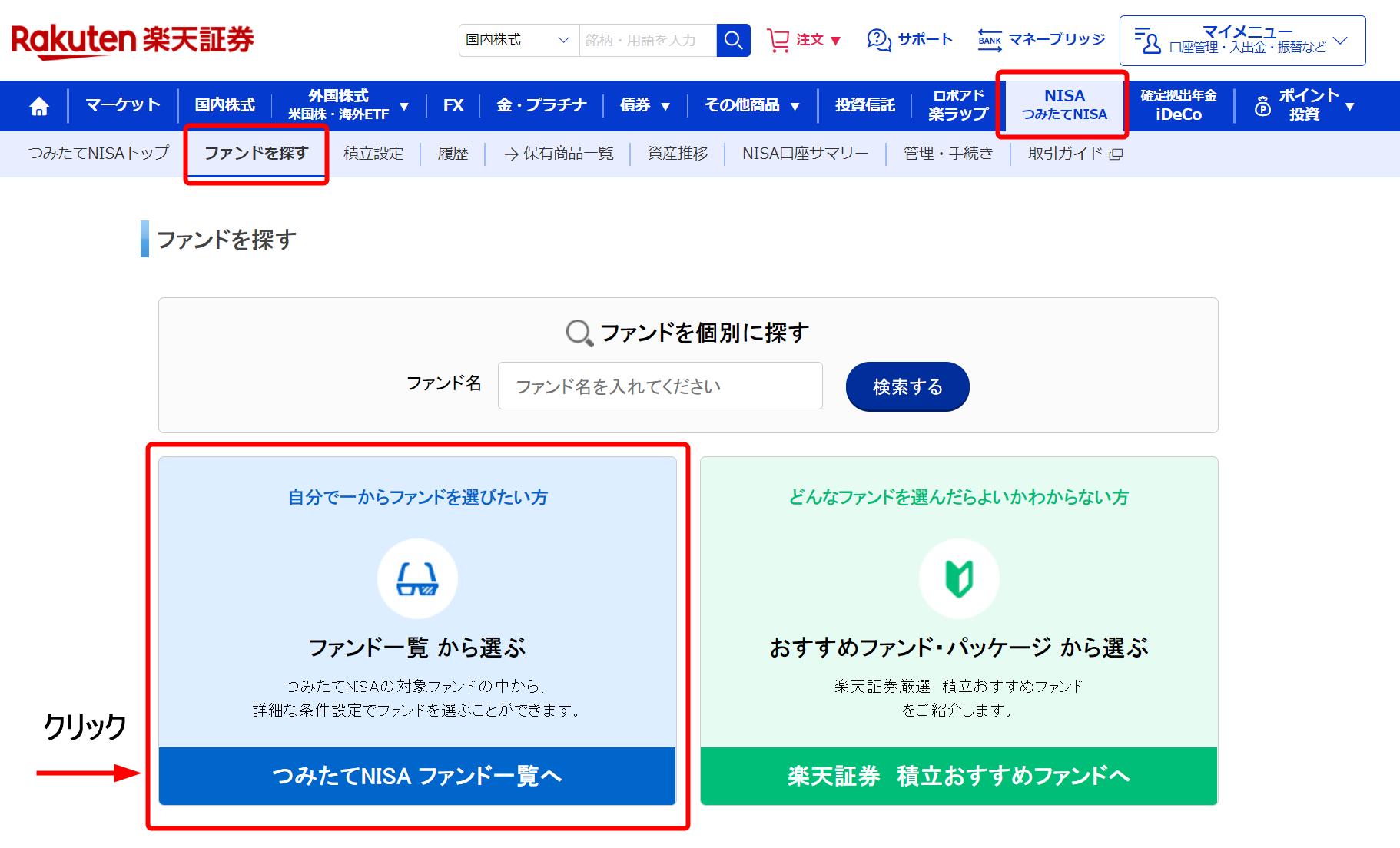Open the FX menu
Screen dimensions: 1400x848
[453, 105]
